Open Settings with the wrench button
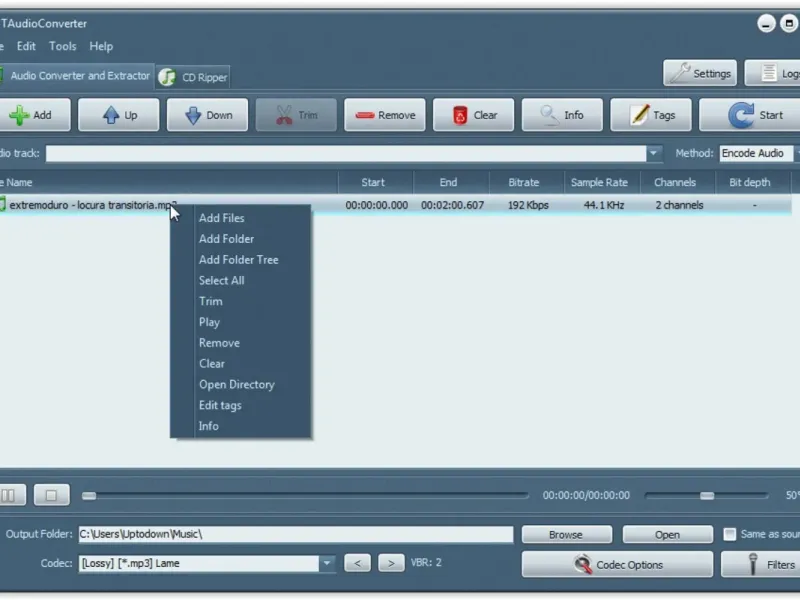The width and height of the screenshot is (800, 600). click(x=700, y=73)
